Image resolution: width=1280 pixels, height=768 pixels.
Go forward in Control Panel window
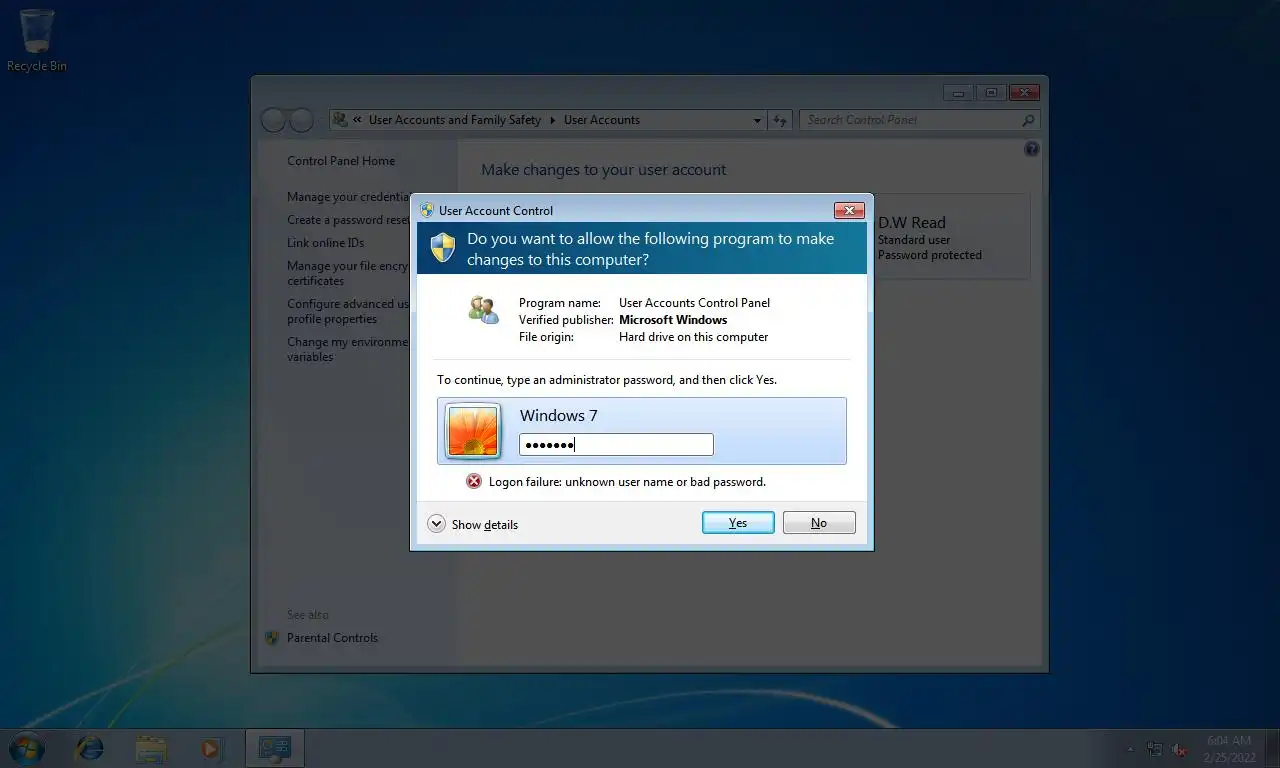301,121
